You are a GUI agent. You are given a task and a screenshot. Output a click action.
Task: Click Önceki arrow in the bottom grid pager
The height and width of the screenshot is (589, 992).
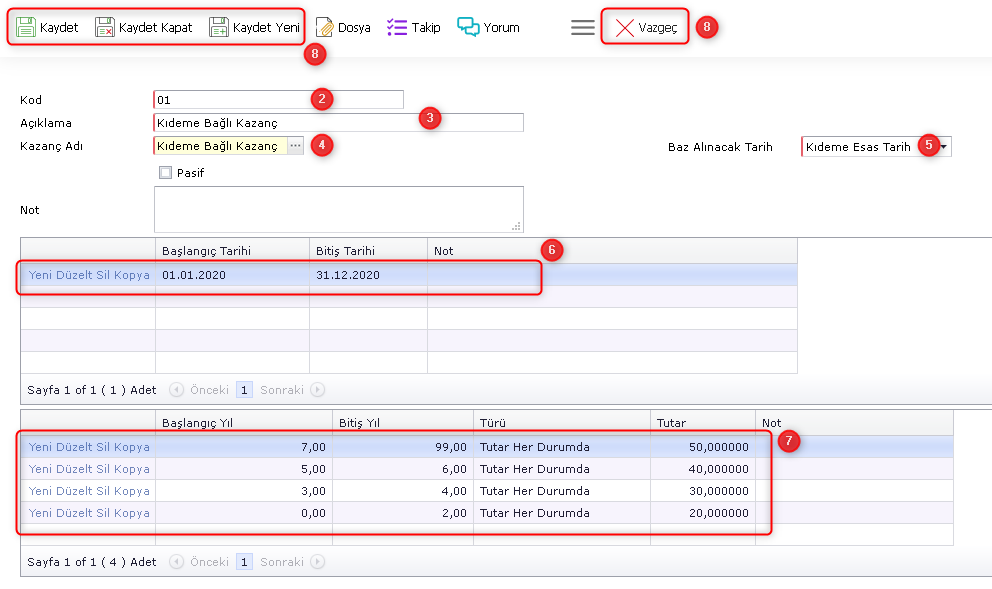(177, 562)
